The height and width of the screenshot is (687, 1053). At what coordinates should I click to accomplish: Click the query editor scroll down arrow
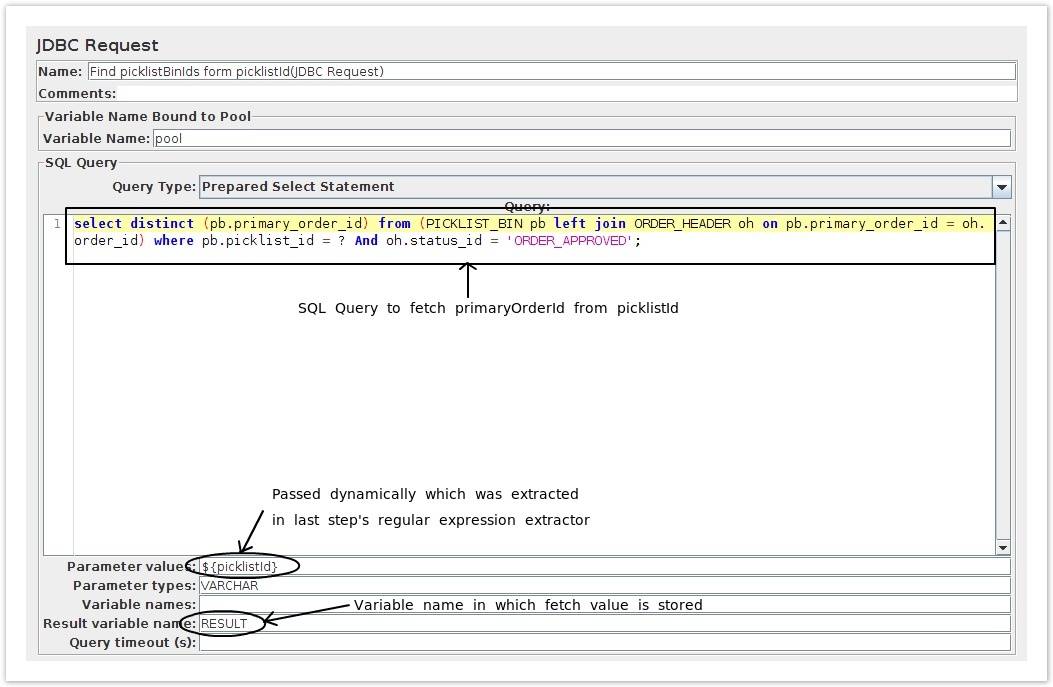1003,548
